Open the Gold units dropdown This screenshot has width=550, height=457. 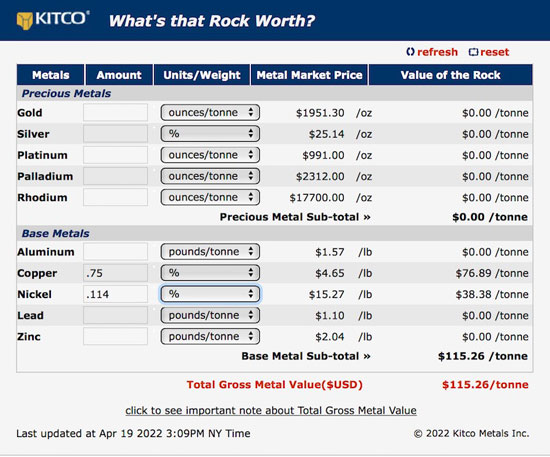[210, 113]
